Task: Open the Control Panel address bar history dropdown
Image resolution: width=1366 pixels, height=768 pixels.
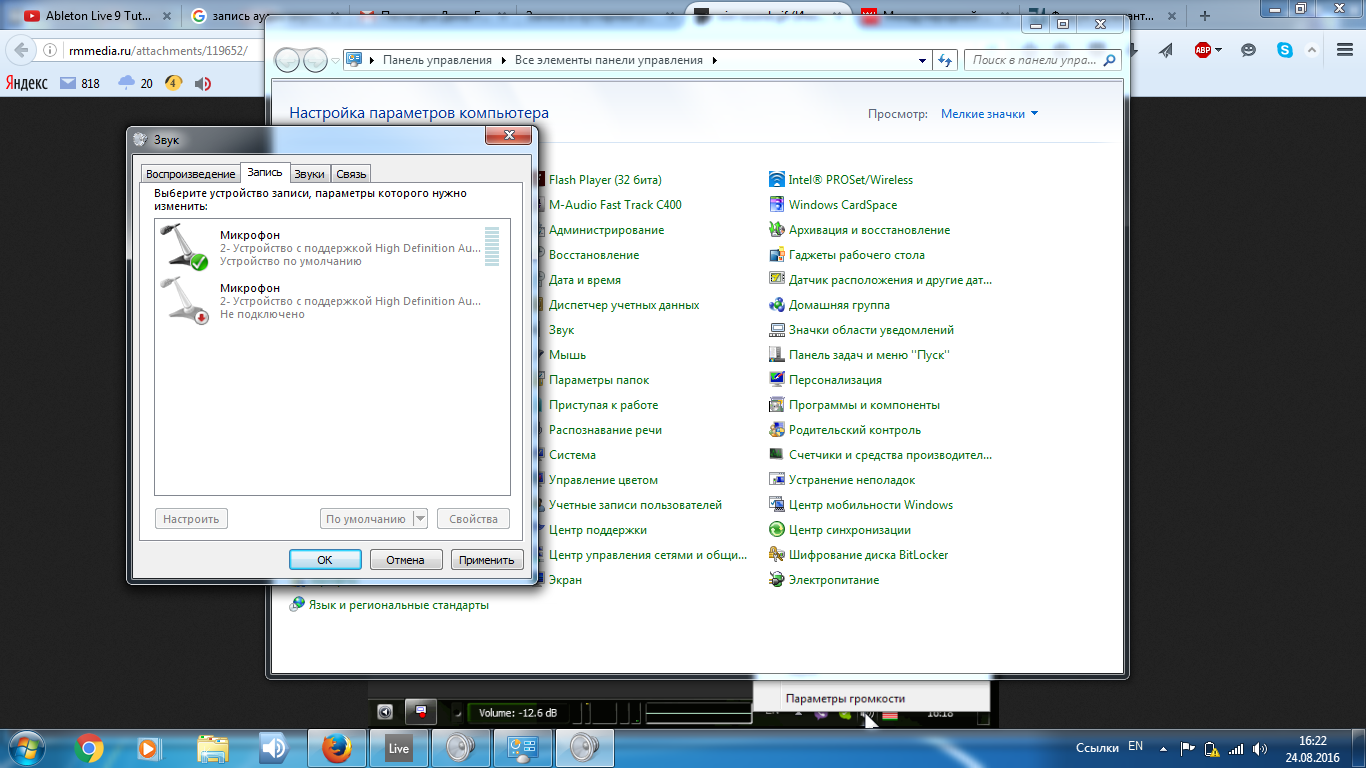Action: (x=923, y=60)
